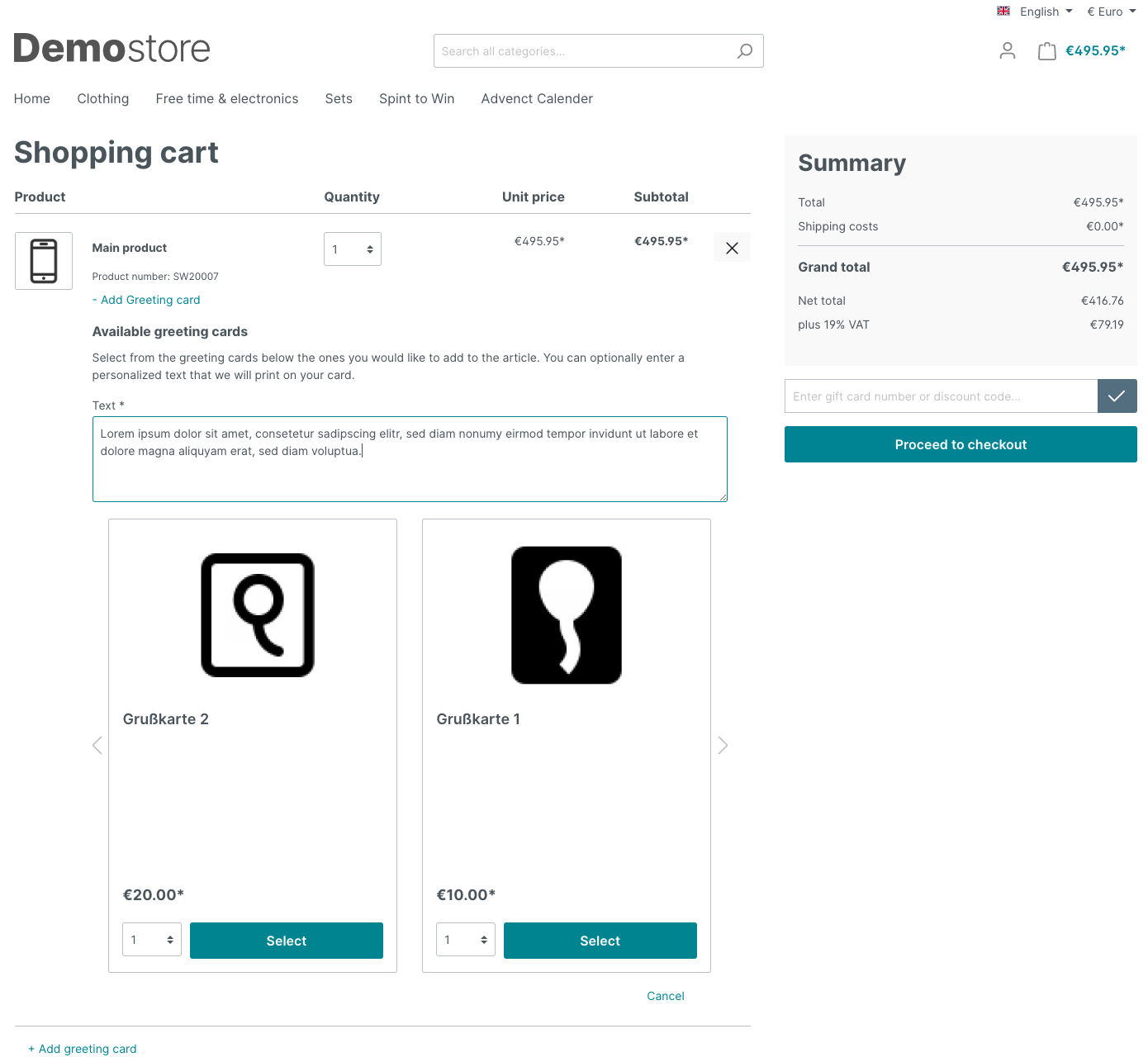Click into the greeting card Text area
This screenshot has height=1062, width=1148.
tap(410, 459)
